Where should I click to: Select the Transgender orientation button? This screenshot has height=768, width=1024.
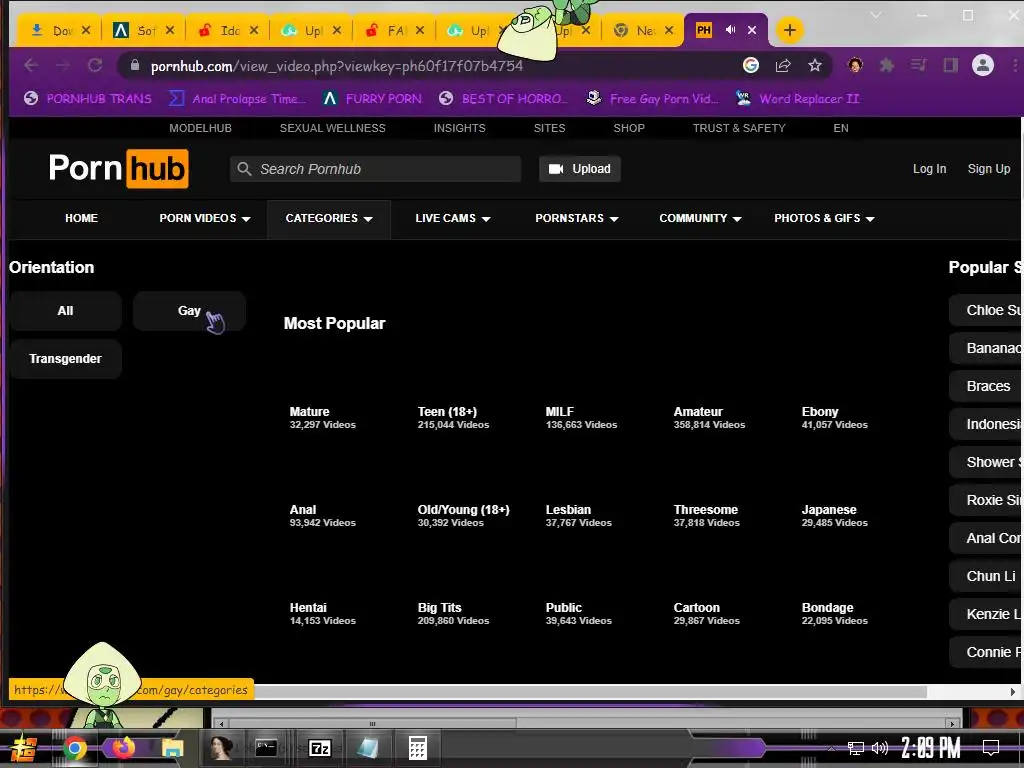(x=65, y=359)
